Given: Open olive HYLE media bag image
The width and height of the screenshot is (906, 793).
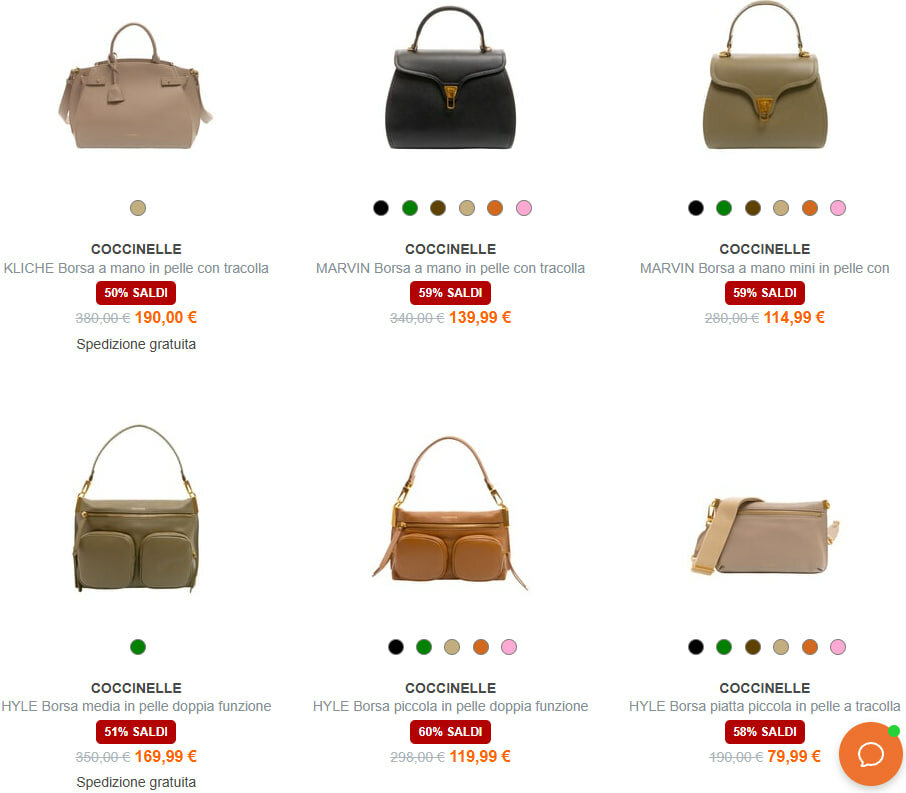Looking at the screenshot, I should point(136,509).
